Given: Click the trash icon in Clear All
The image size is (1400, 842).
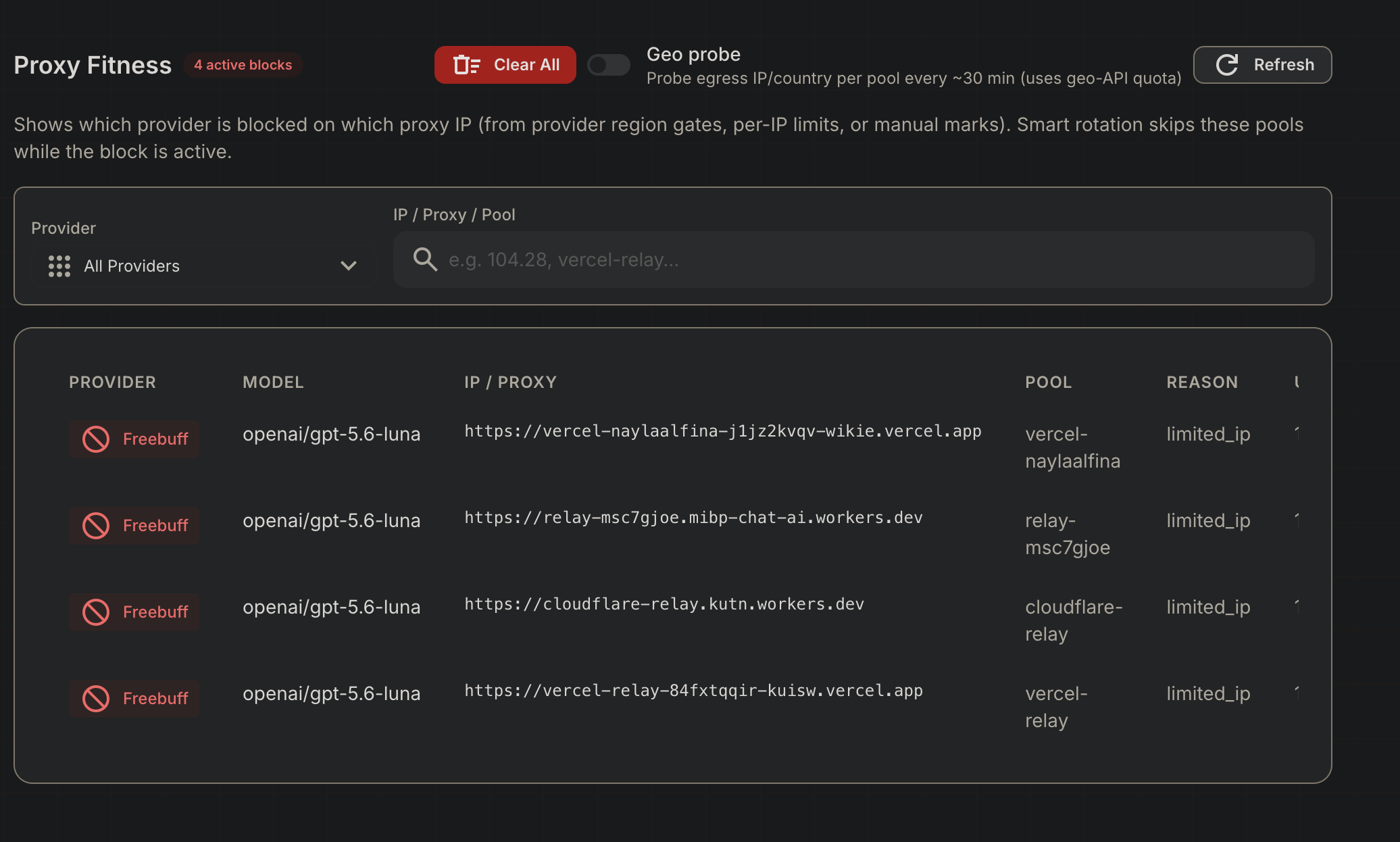Looking at the screenshot, I should click(x=466, y=65).
